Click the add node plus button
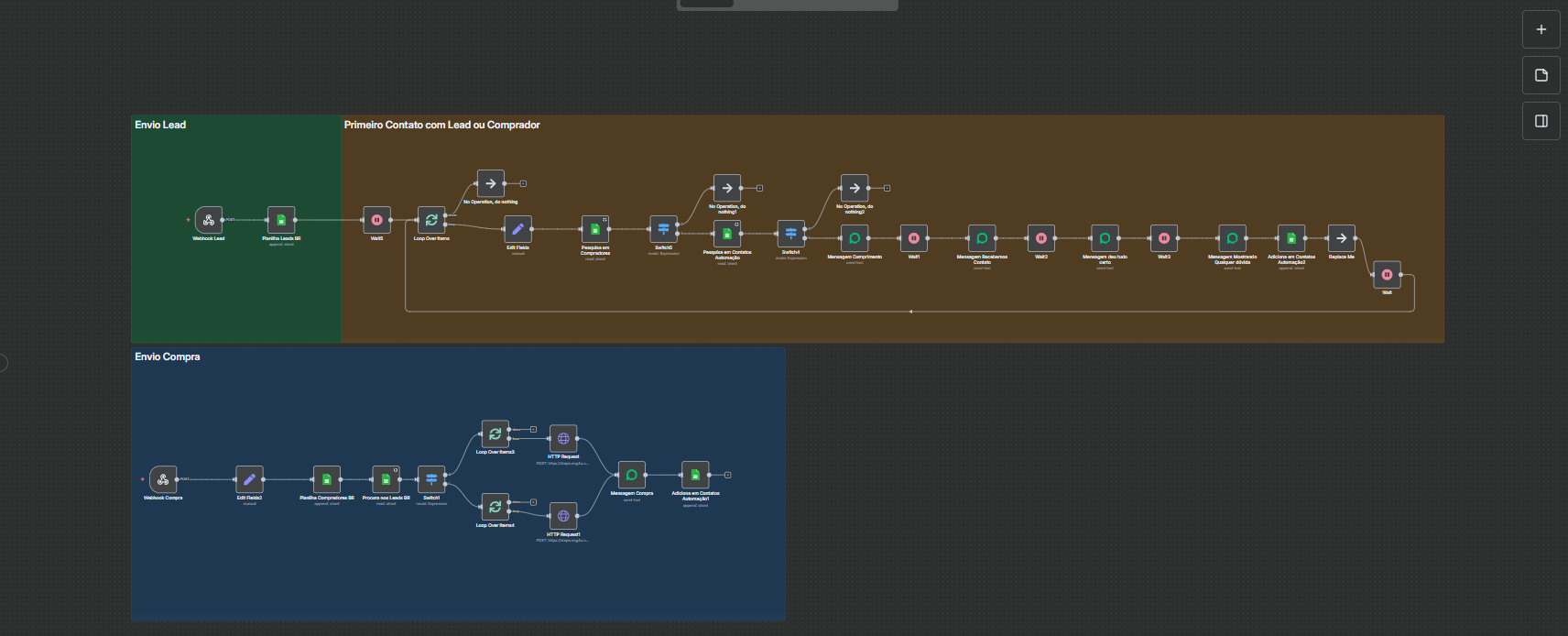 (1541, 29)
